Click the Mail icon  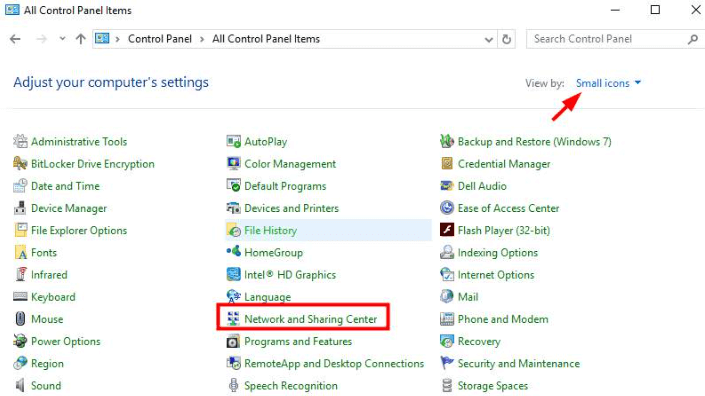[446, 297]
